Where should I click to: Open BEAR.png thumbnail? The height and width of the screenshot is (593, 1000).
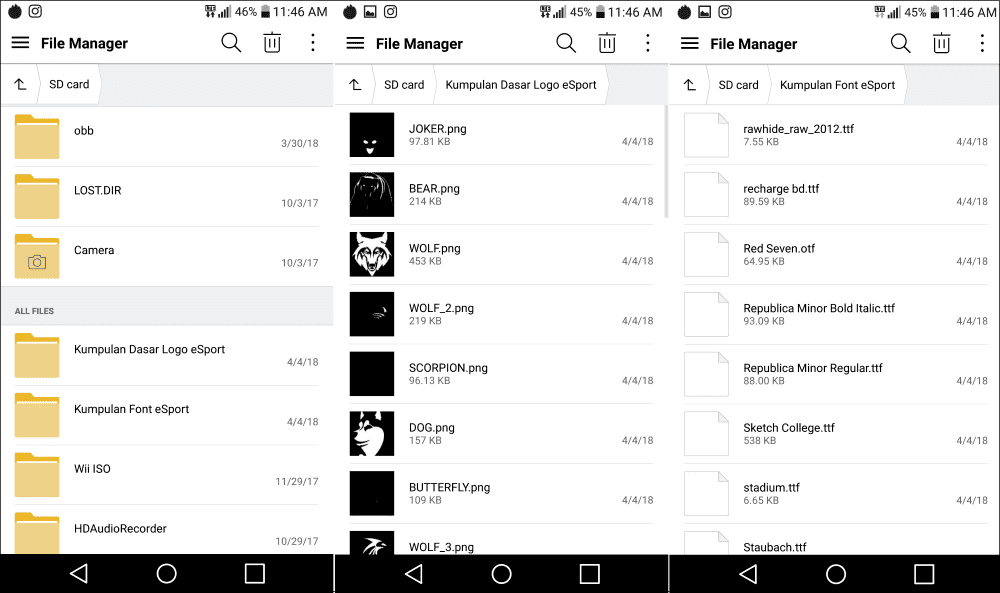(x=372, y=194)
